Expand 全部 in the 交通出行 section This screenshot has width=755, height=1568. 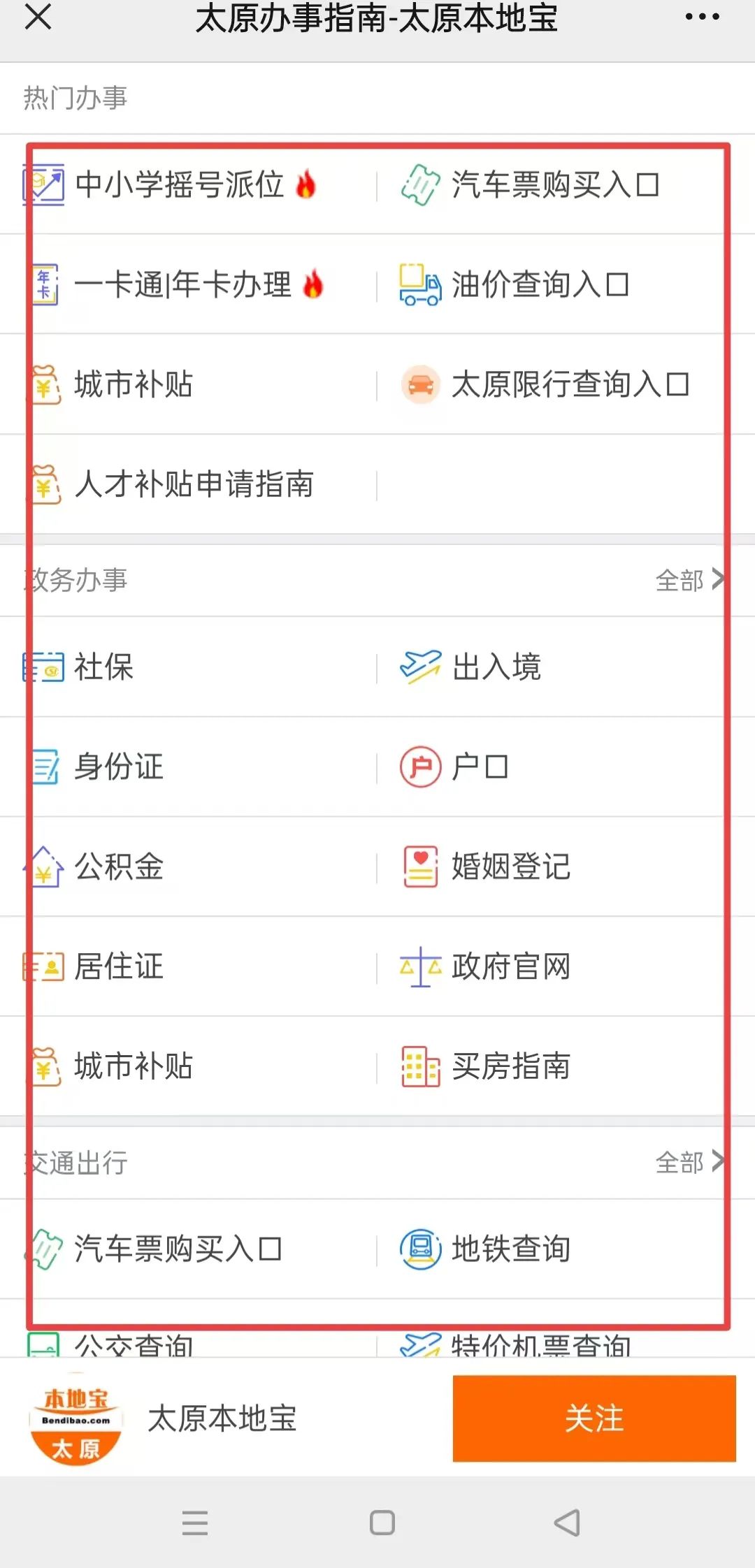click(689, 1162)
